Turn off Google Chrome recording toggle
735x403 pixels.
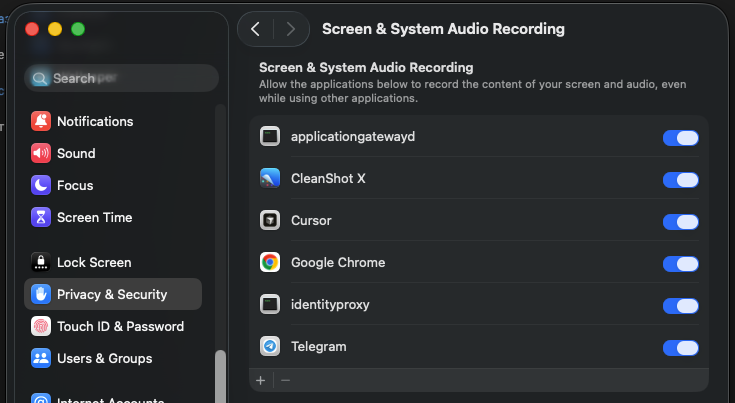(x=680, y=263)
